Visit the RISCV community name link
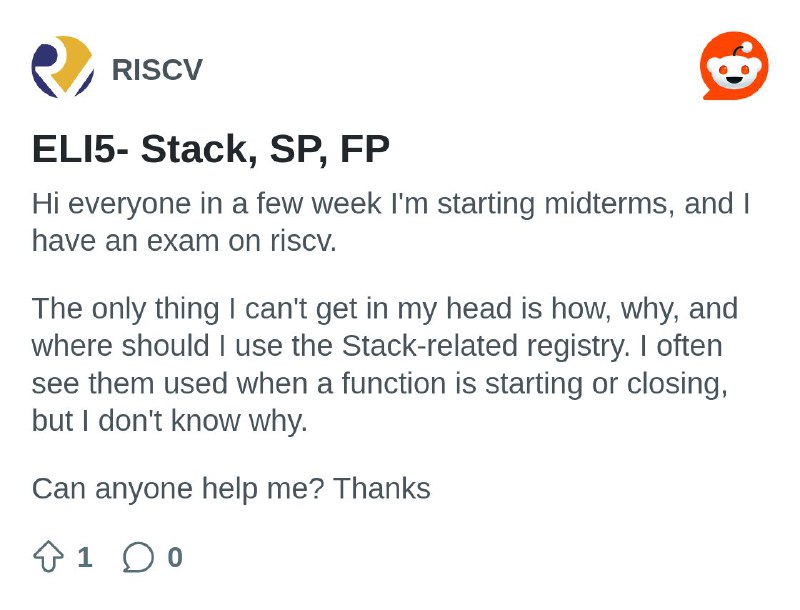 tap(157, 69)
